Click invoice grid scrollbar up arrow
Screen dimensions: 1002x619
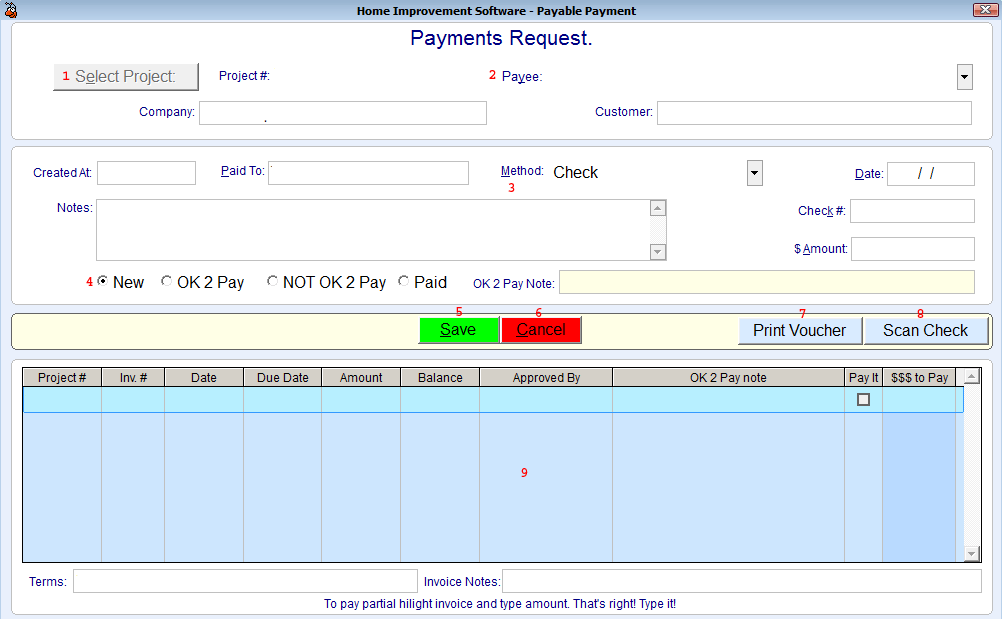tap(971, 376)
